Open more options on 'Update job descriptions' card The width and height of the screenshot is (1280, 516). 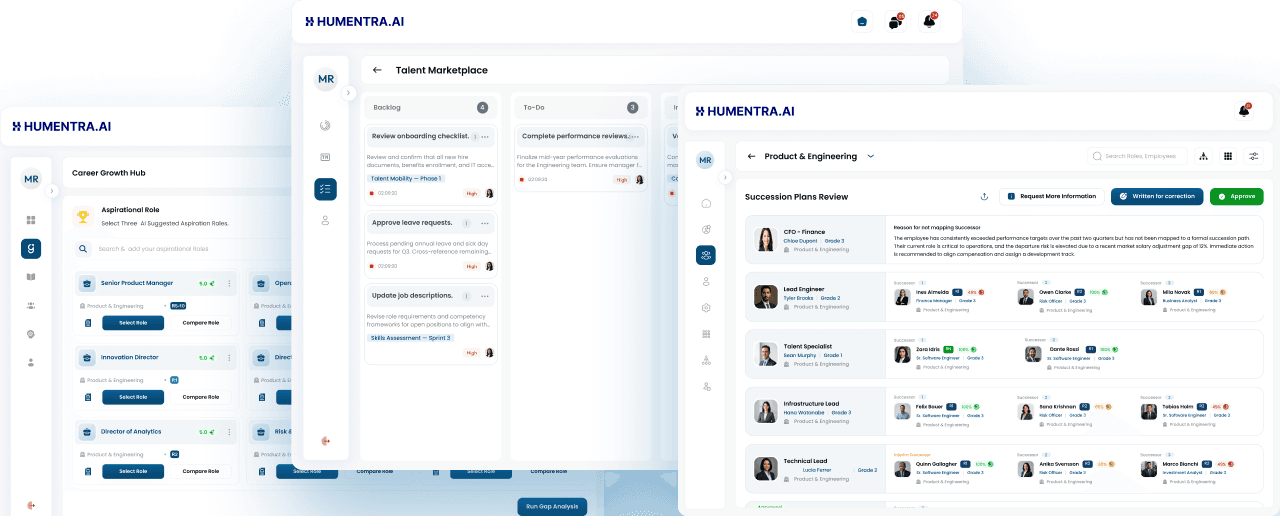(485, 296)
